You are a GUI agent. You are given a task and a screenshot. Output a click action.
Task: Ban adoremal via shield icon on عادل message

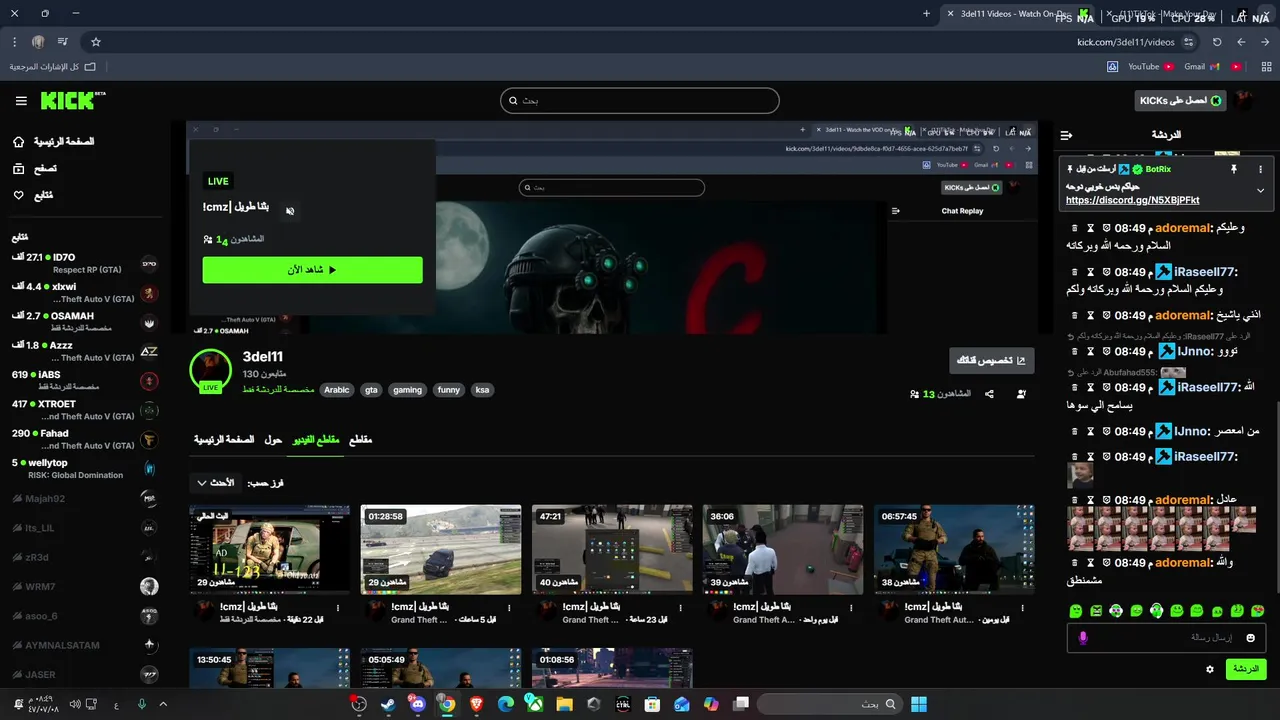point(1107,500)
